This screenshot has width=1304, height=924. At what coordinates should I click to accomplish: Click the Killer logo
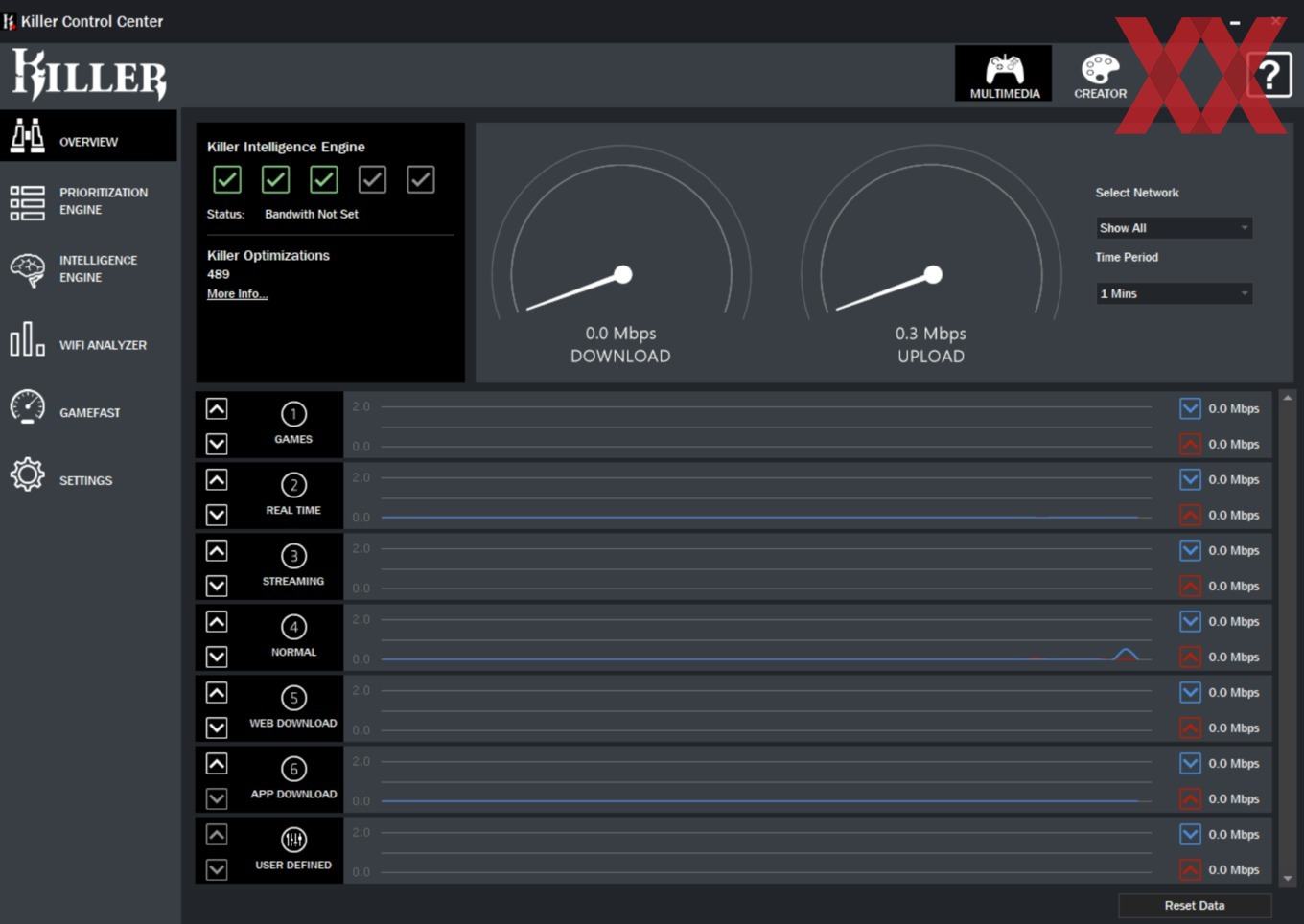coord(89,74)
